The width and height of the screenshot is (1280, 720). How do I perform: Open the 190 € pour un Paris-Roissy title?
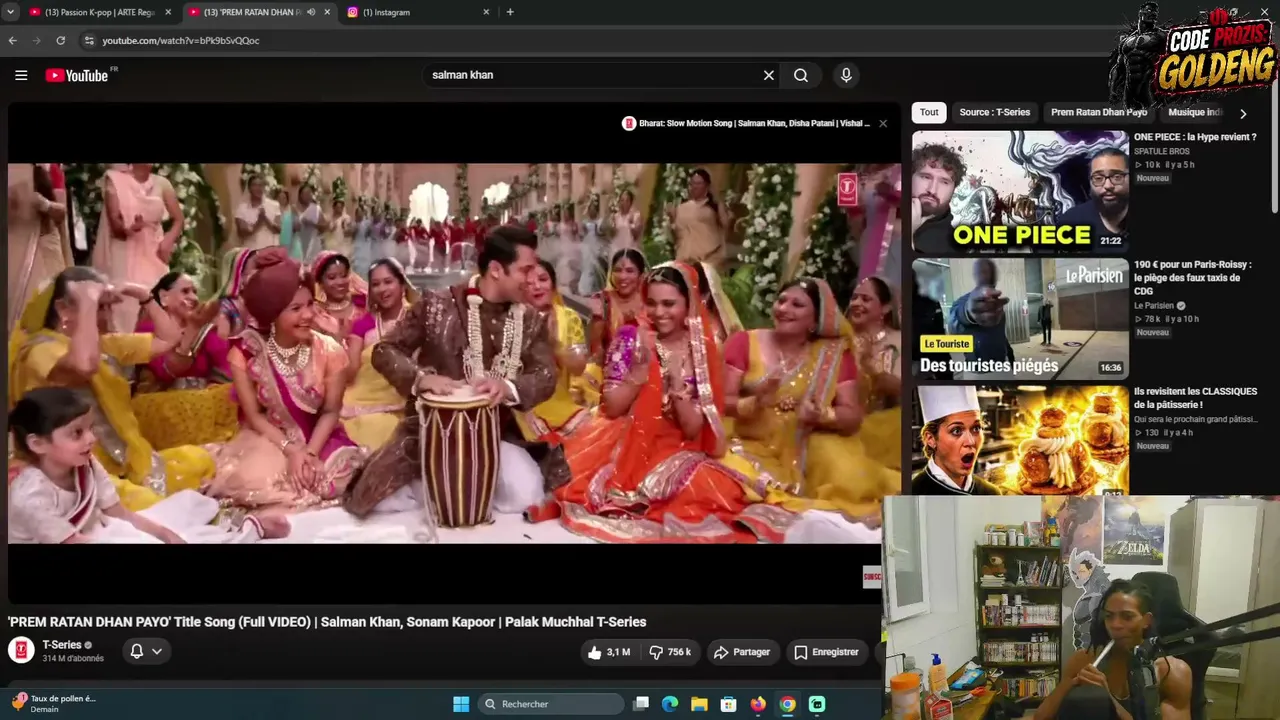tap(1193, 278)
